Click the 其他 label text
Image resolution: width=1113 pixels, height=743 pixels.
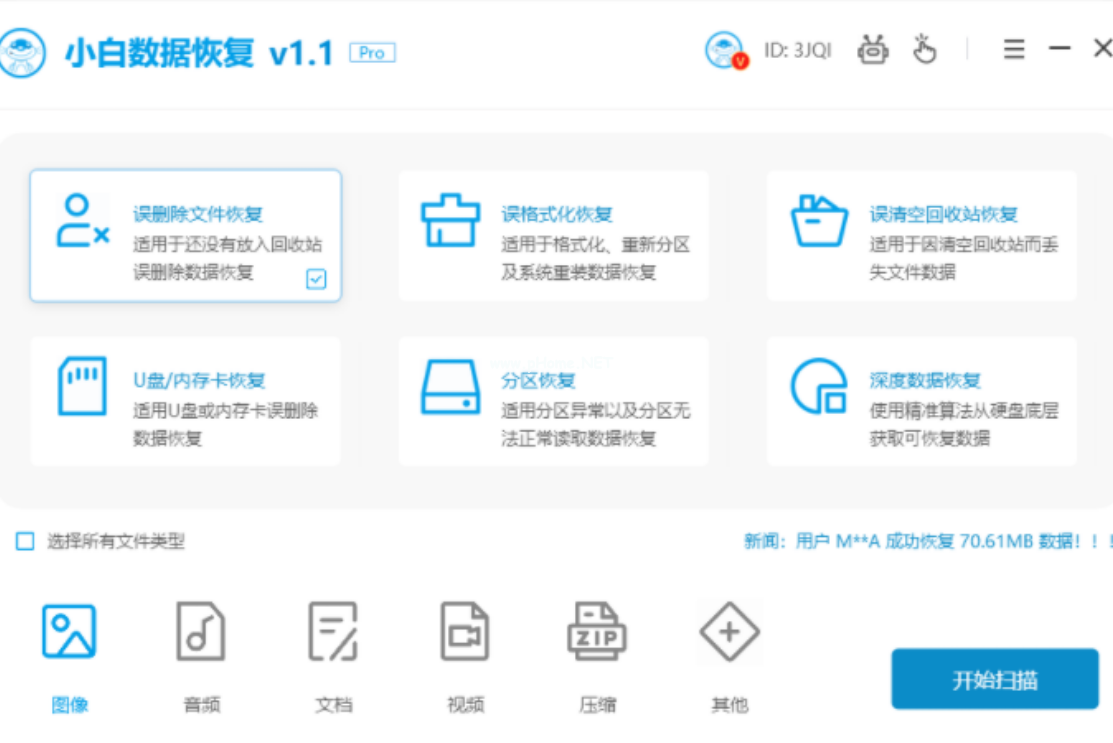[x=730, y=705]
